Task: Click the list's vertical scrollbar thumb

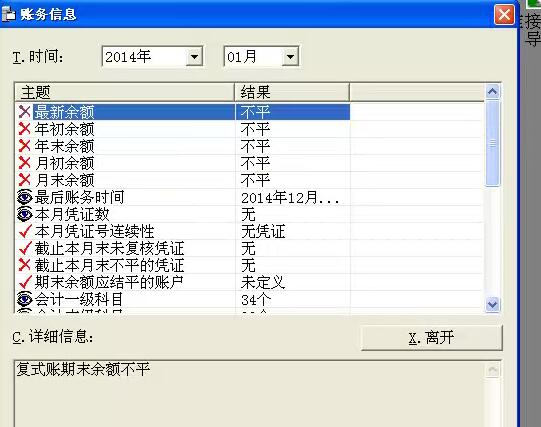Action: pyautogui.click(x=492, y=143)
